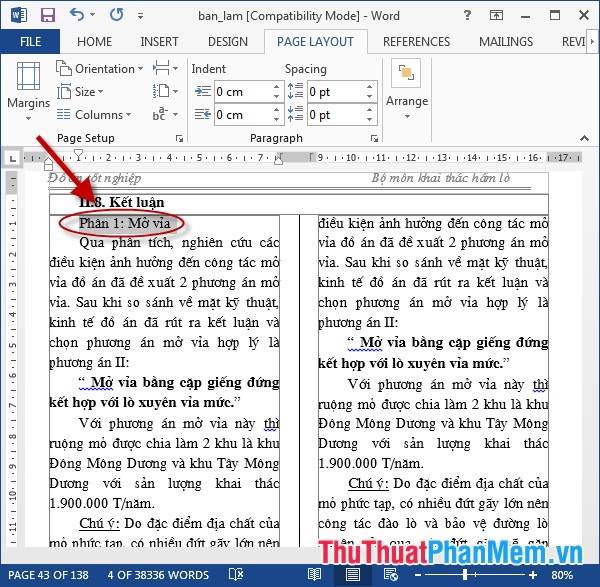Open the Columns dropdown

point(94,114)
